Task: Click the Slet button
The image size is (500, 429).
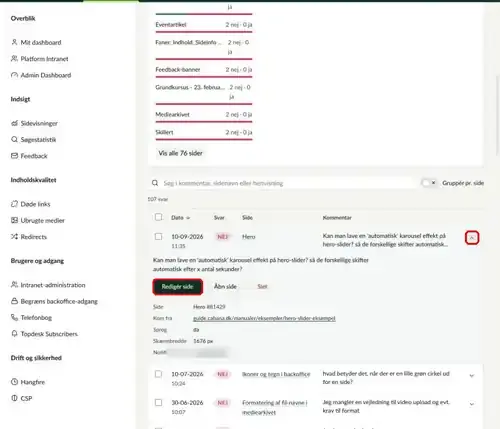Action: (x=262, y=287)
